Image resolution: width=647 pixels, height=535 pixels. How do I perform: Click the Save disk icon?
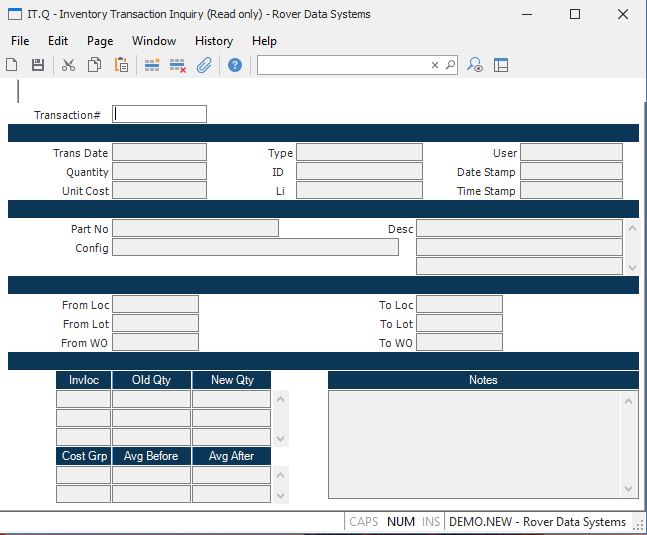coord(38,65)
